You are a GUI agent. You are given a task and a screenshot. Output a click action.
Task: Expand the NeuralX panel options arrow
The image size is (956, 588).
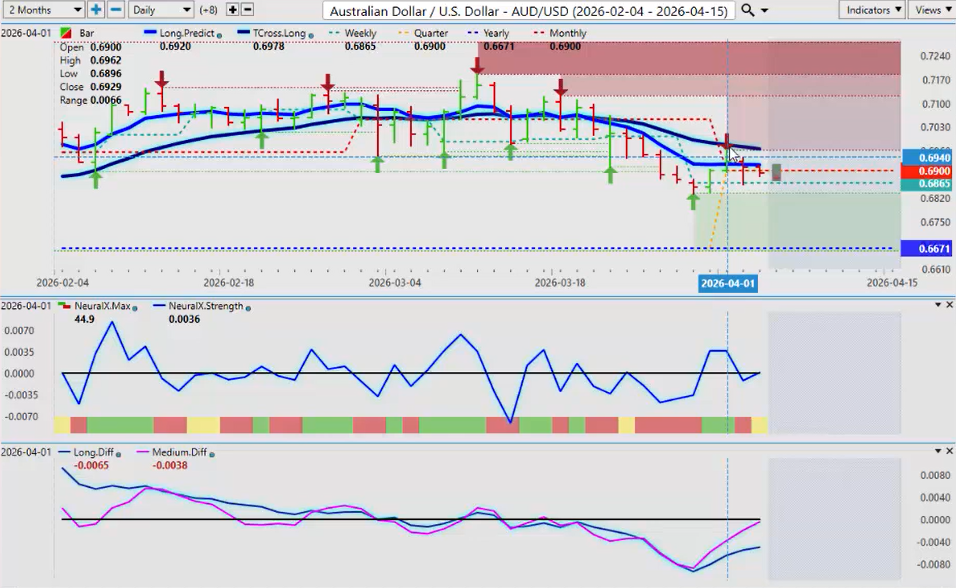tap(937, 304)
